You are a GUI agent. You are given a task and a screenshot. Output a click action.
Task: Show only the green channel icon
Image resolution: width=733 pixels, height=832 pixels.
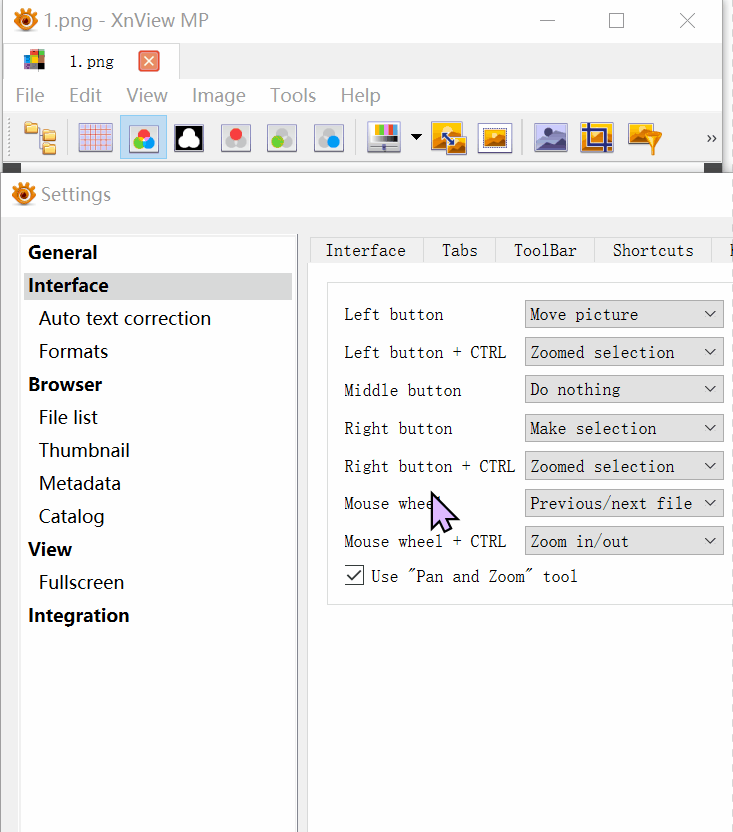[282, 138]
